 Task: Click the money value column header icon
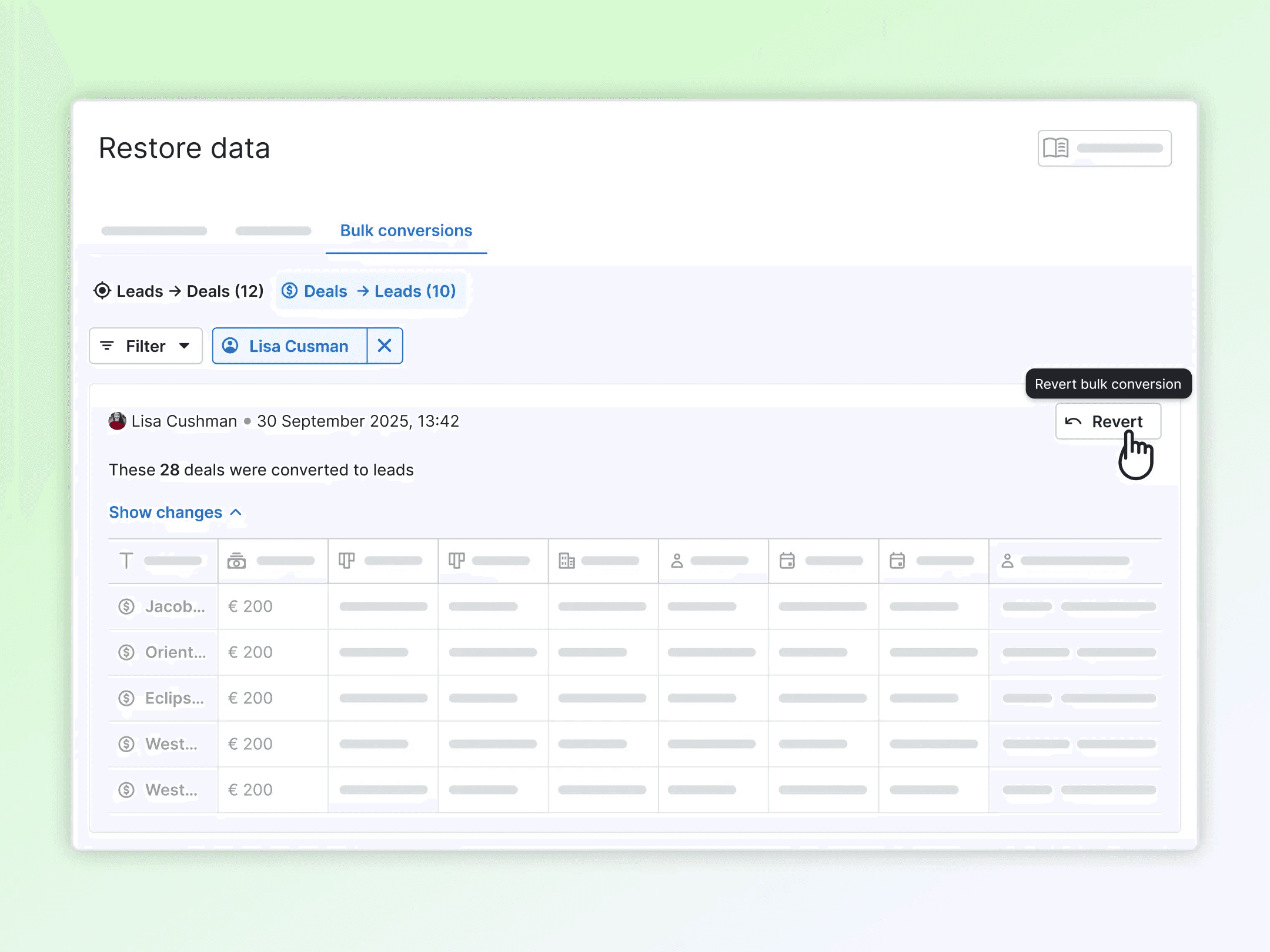coord(236,561)
